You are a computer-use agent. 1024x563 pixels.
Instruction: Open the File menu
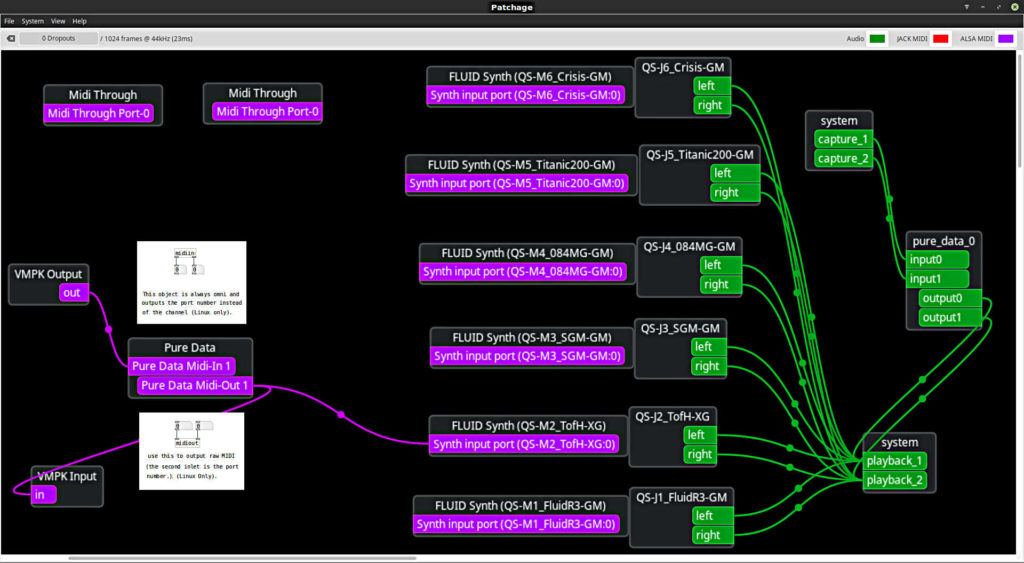[x=9, y=21]
